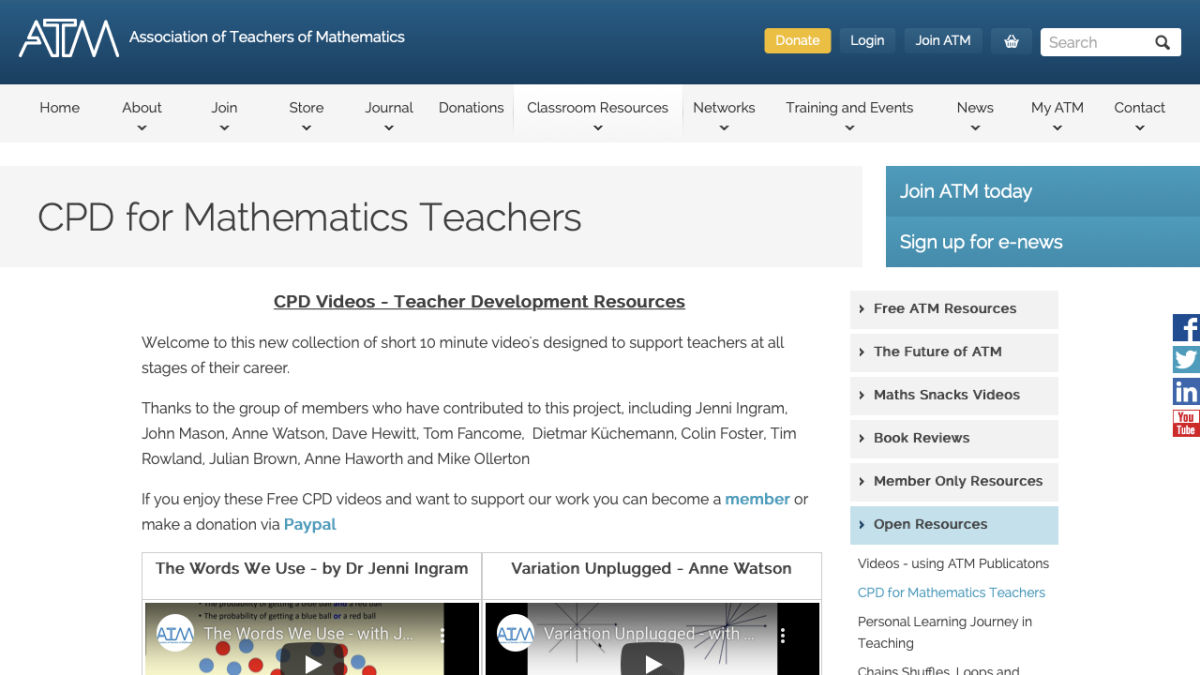Open ATM's Facebook page icon

[1186, 327]
